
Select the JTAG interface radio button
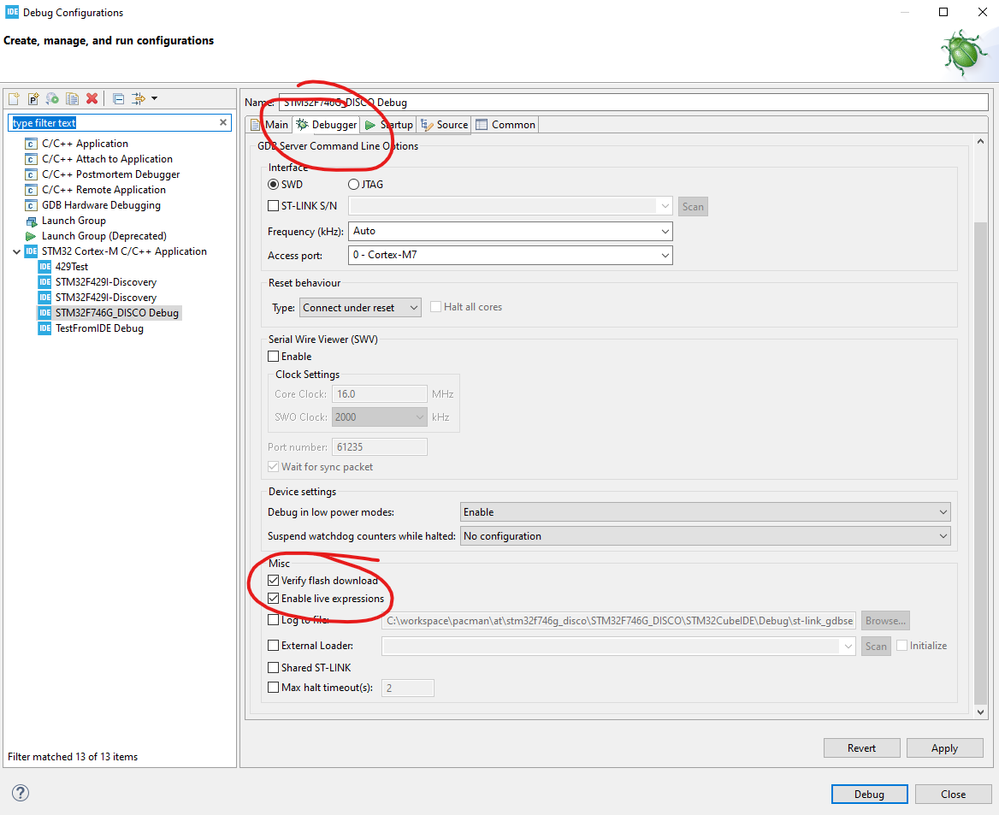click(354, 184)
